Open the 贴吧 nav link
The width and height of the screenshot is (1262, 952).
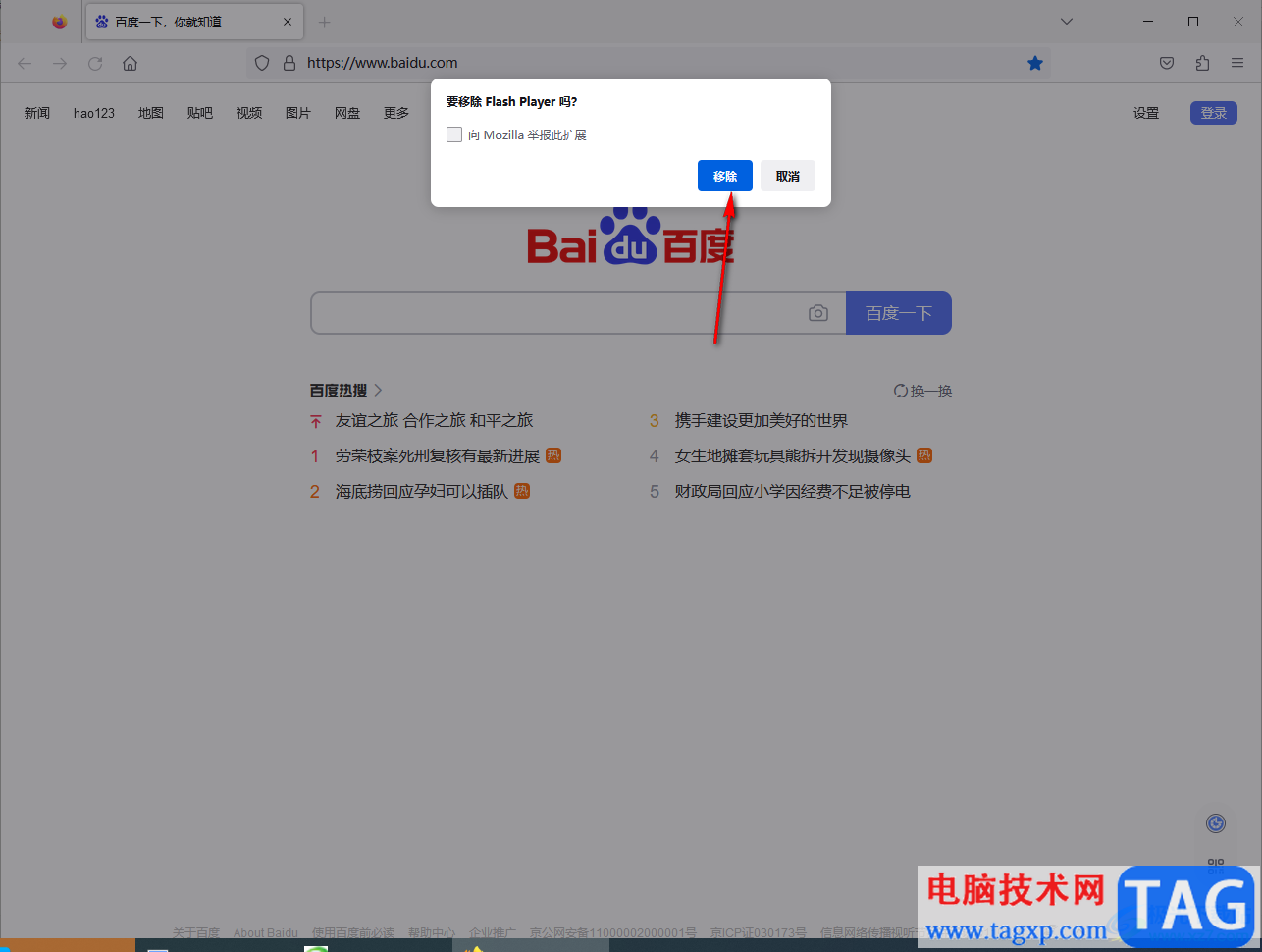(x=200, y=113)
